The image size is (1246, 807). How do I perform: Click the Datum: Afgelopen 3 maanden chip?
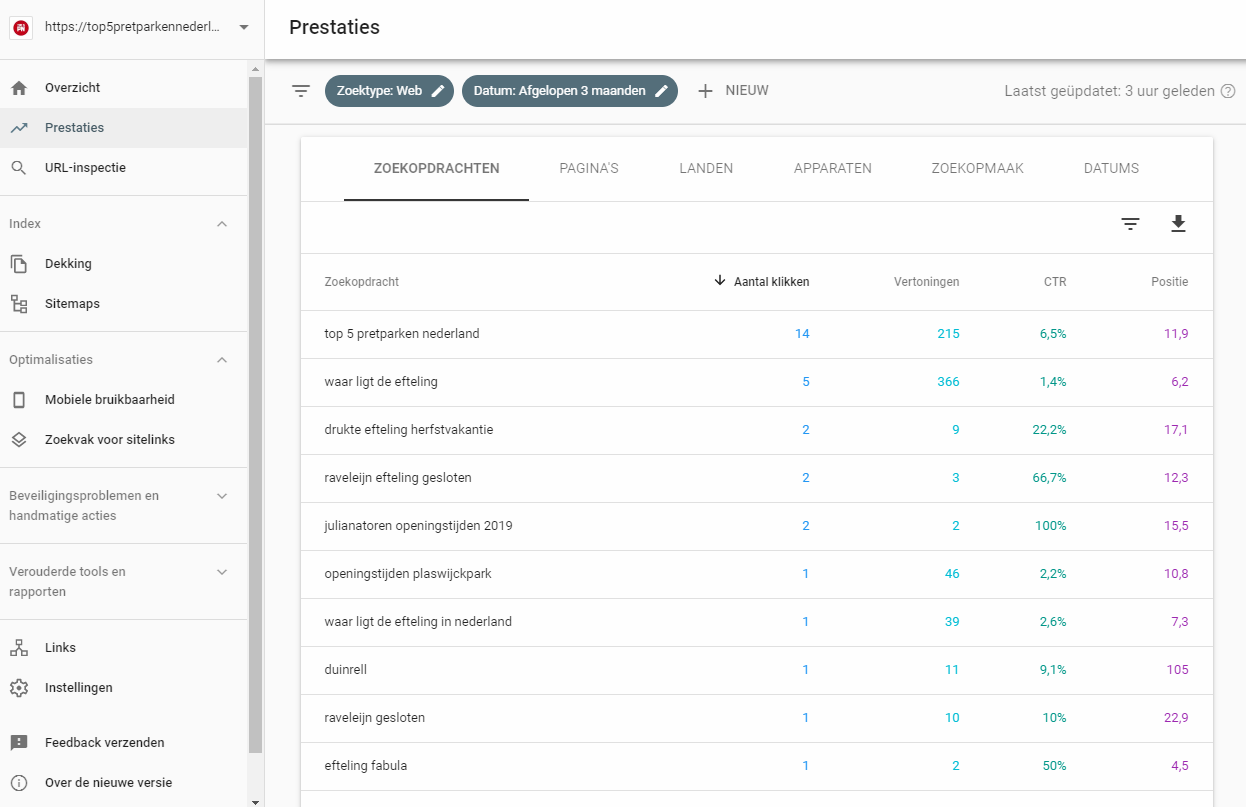[x=570, y=91]
